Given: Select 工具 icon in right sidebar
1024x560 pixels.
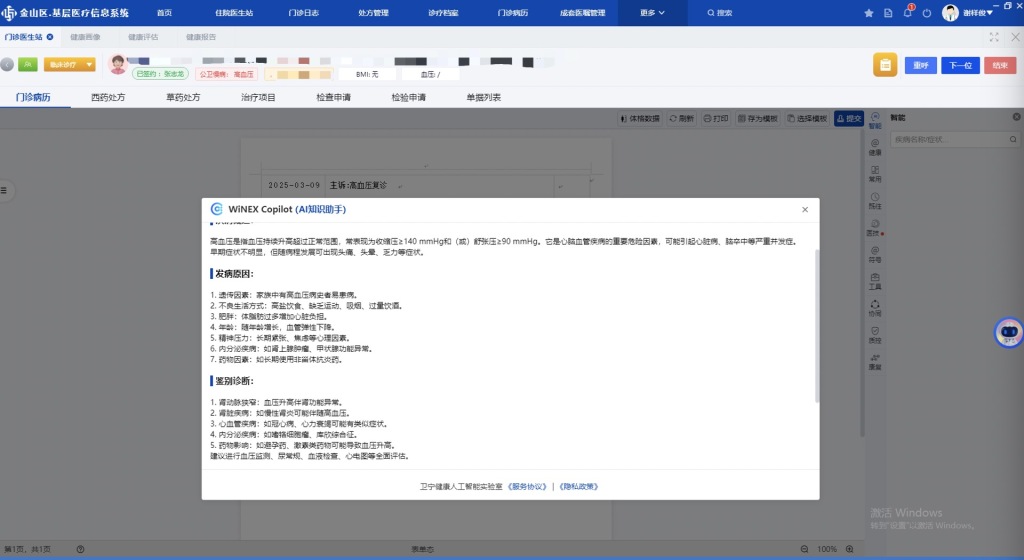Looking at the screenshot, I should (x=875, y=281).
